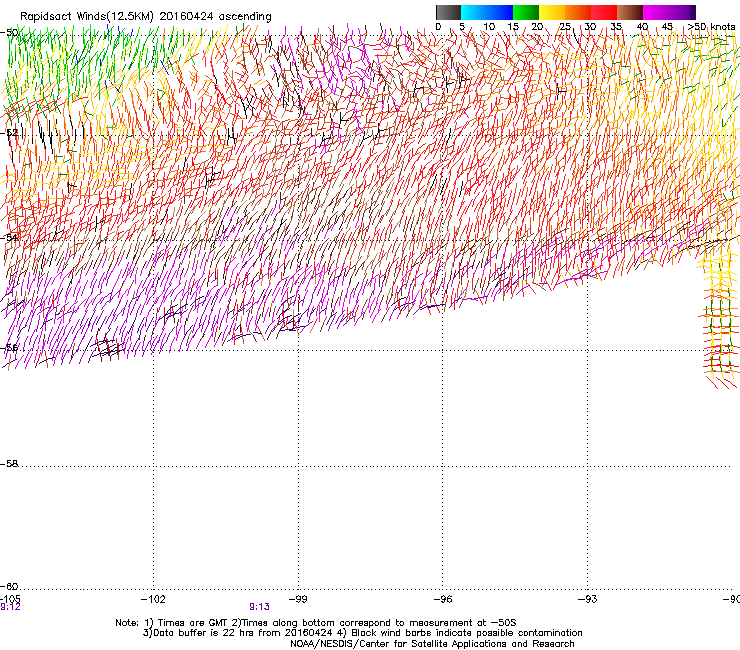Click the blue 10-15 knots color band
Screen dimensions: 740x650
click(x=500, y=12)
